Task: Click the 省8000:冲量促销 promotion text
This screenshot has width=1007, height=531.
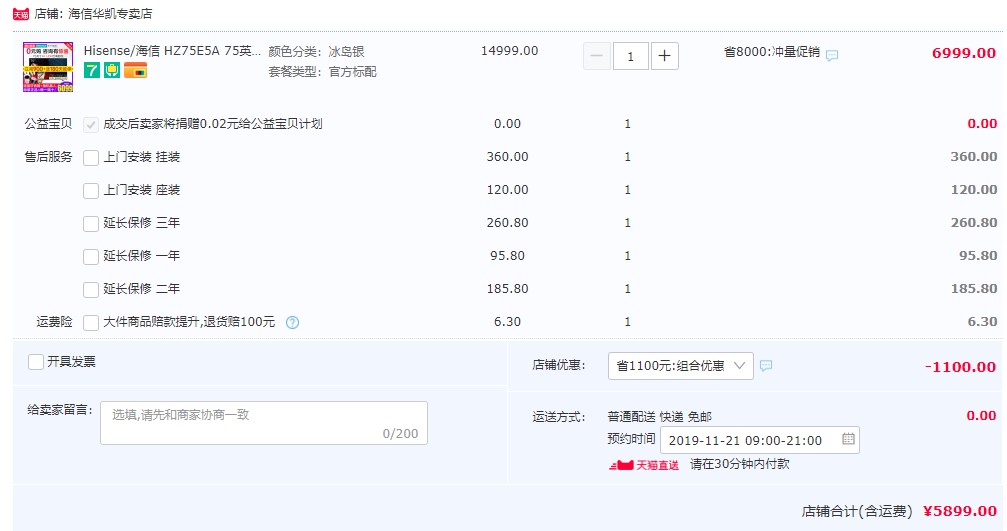Action: 772,51
